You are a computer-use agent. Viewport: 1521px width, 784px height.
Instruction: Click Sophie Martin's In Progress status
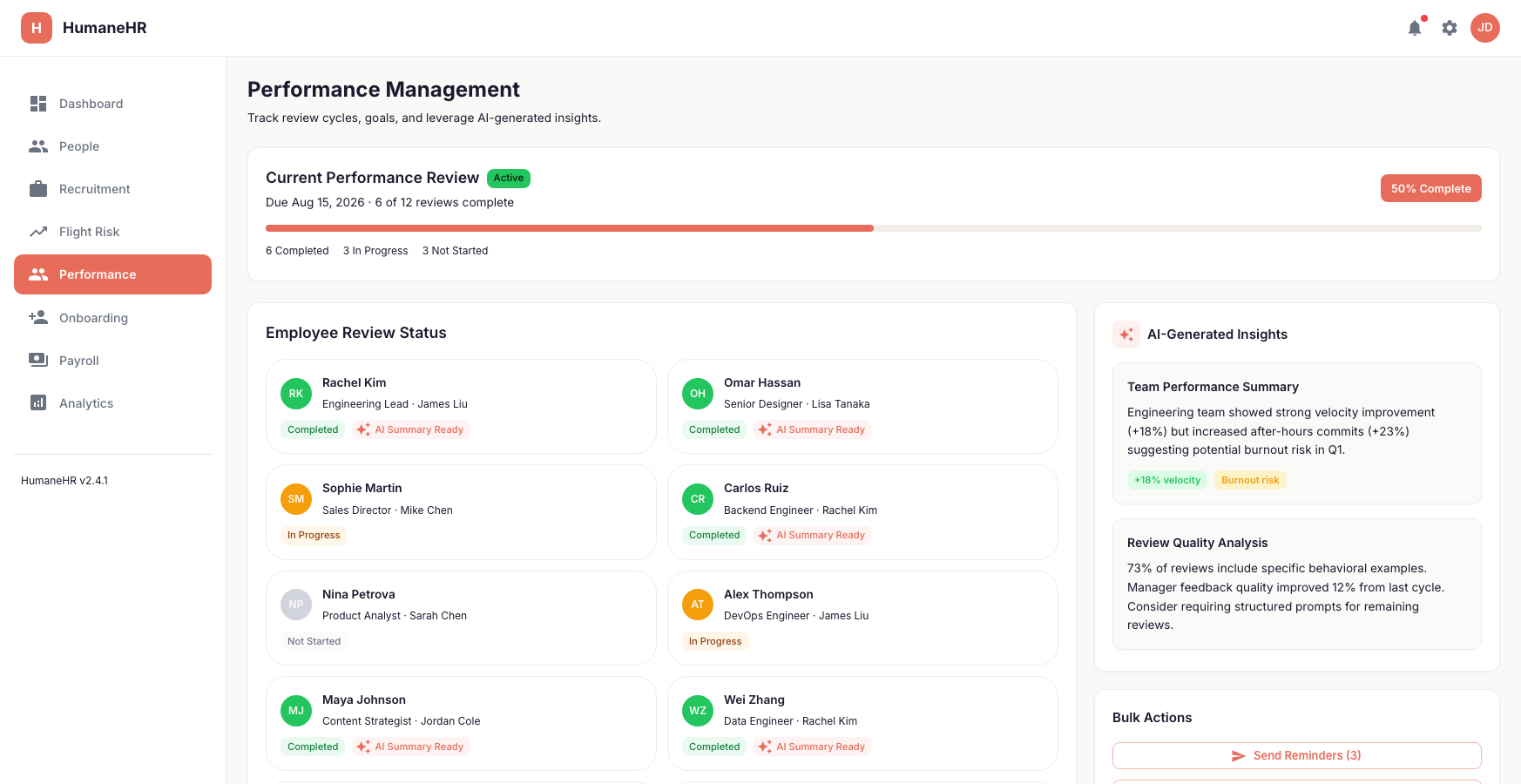(x=314, y=535)
